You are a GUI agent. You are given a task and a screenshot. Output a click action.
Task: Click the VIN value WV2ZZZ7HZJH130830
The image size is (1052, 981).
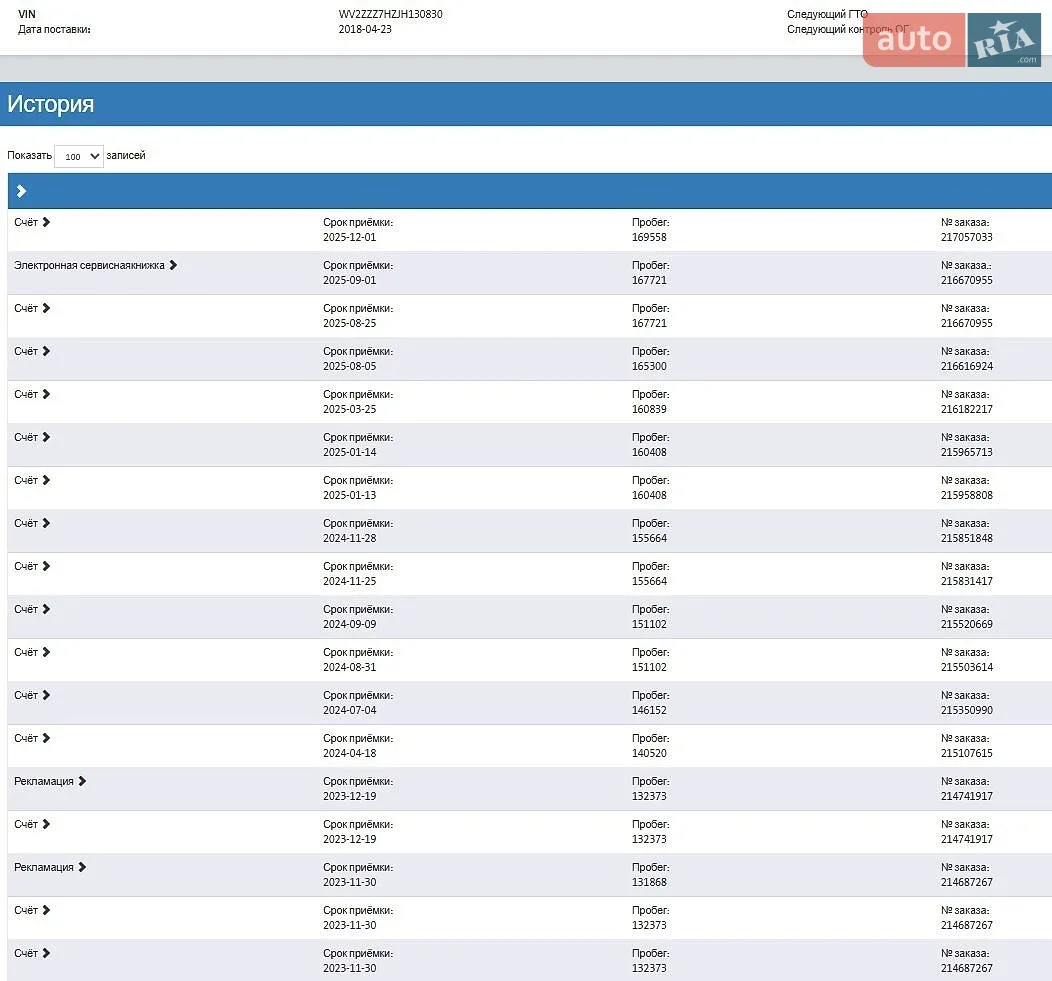(390, 14)
